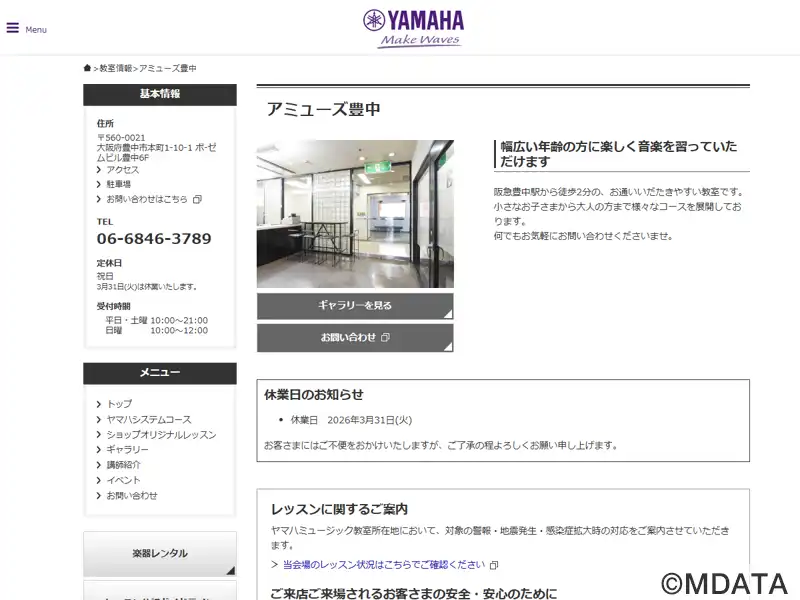Click phone number 06-6846-3789

click(x=154, y=238)
